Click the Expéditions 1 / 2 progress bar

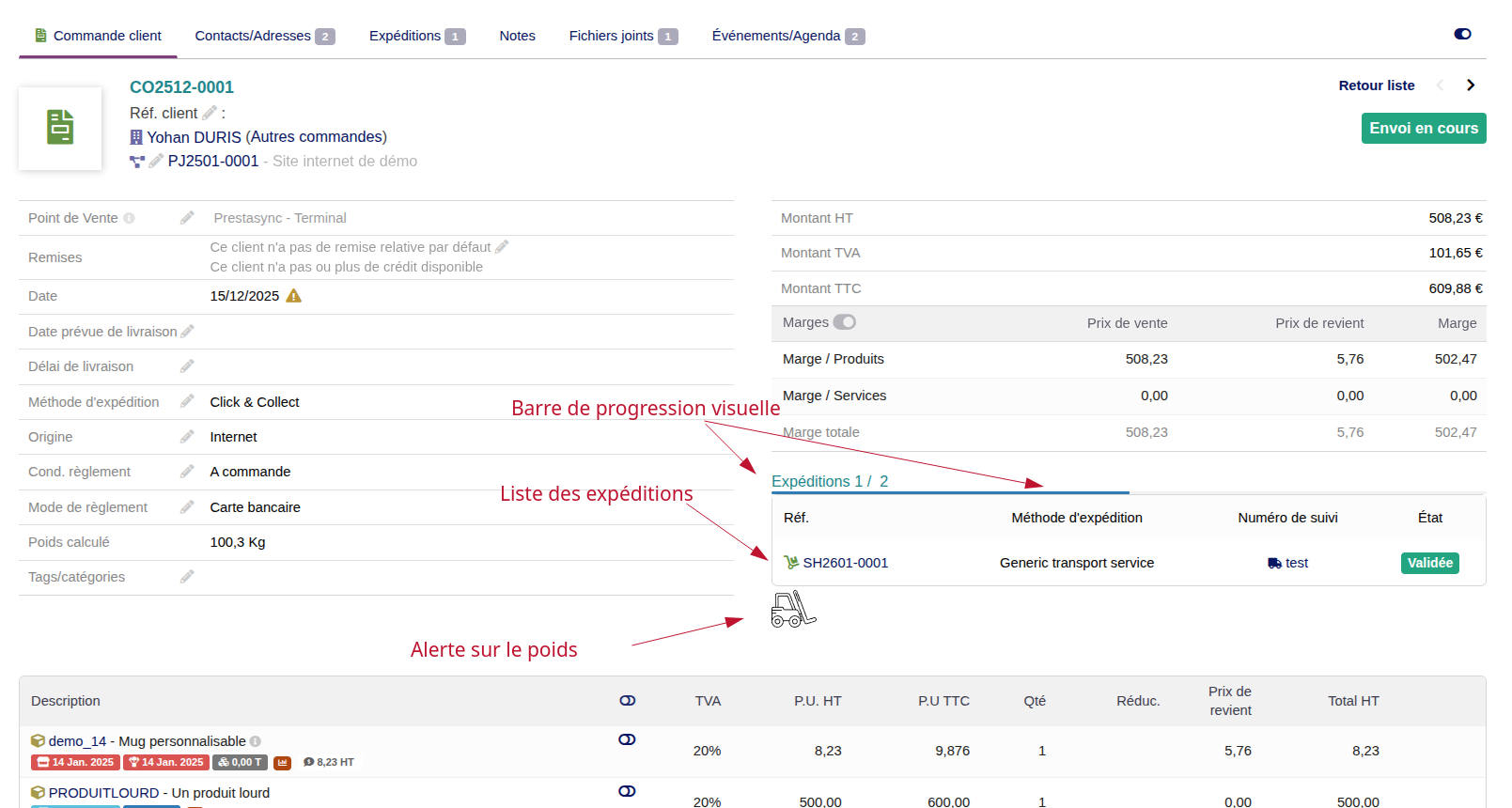tap(949, 492)
